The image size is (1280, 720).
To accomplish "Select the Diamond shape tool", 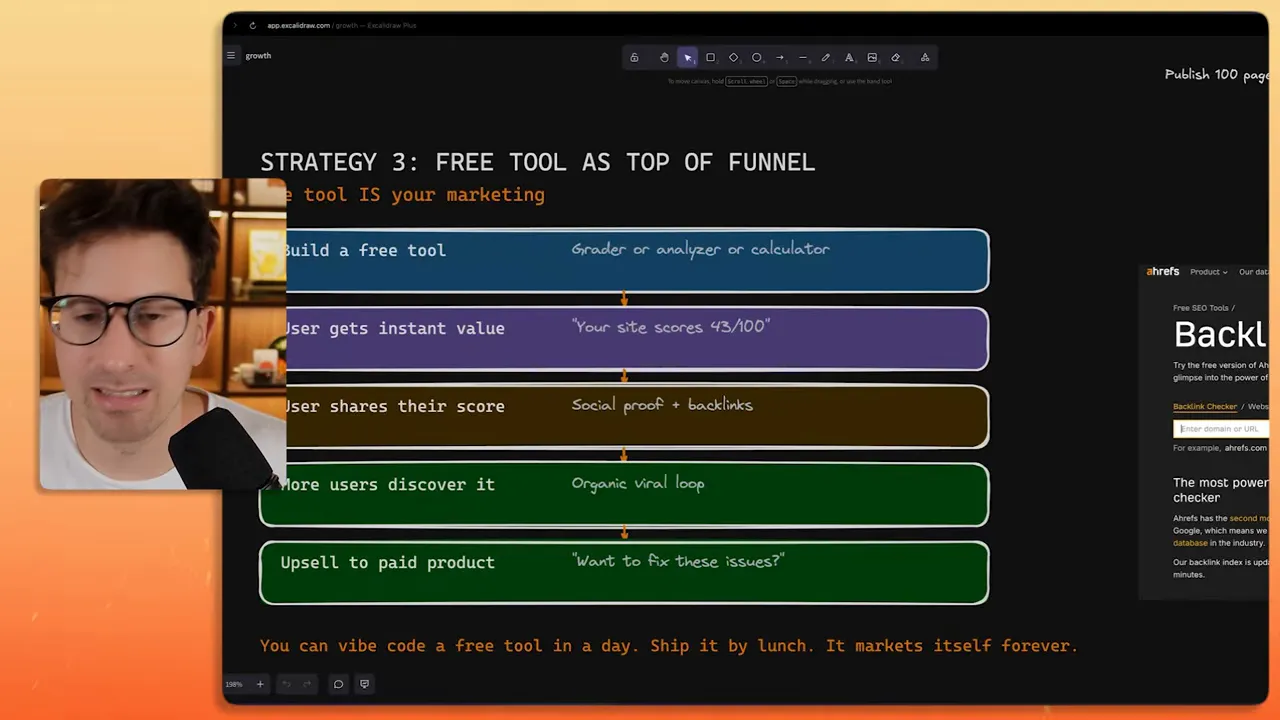I will coord(733,58).
